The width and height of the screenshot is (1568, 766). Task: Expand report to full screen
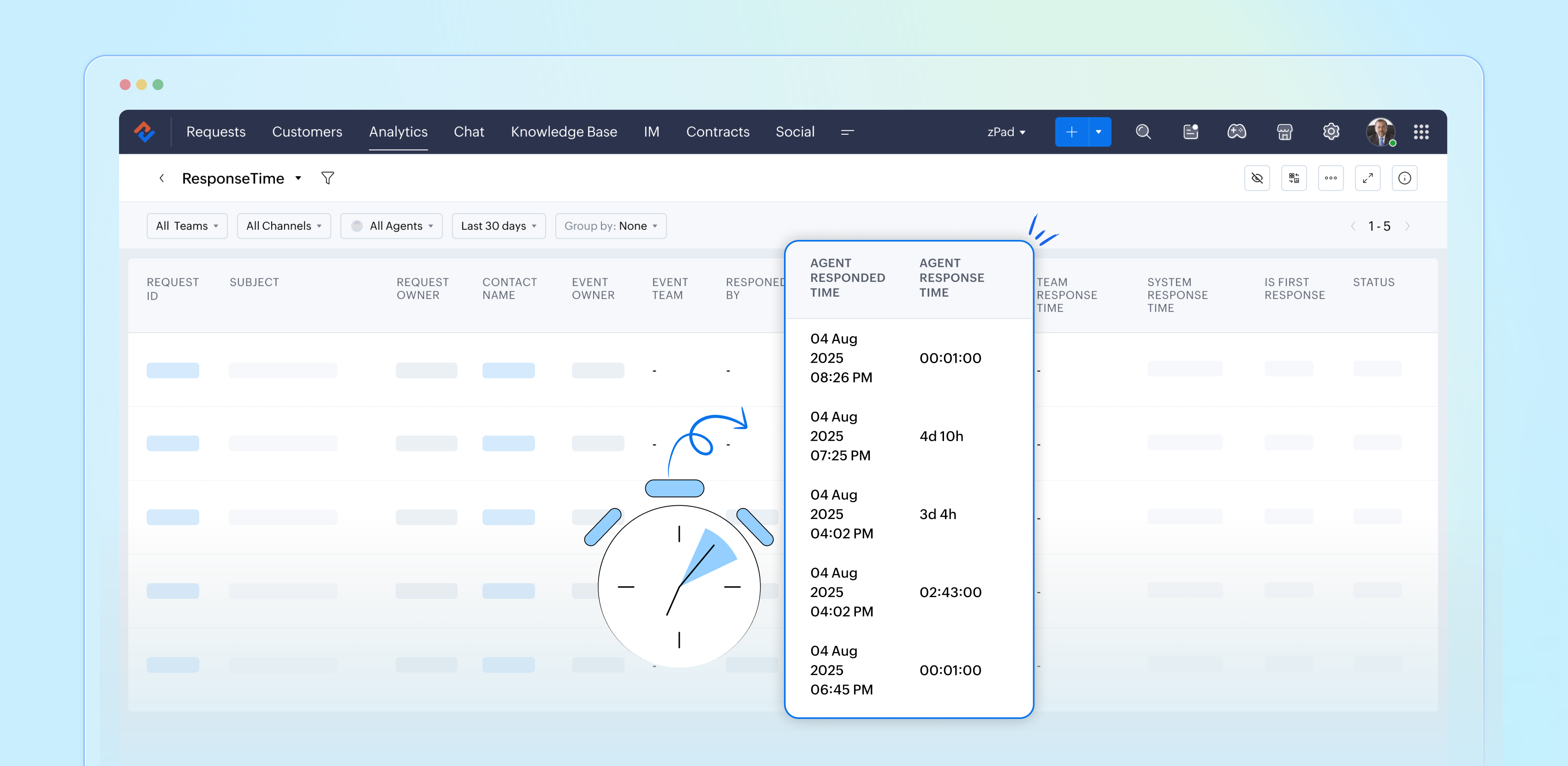point(1367,178)
